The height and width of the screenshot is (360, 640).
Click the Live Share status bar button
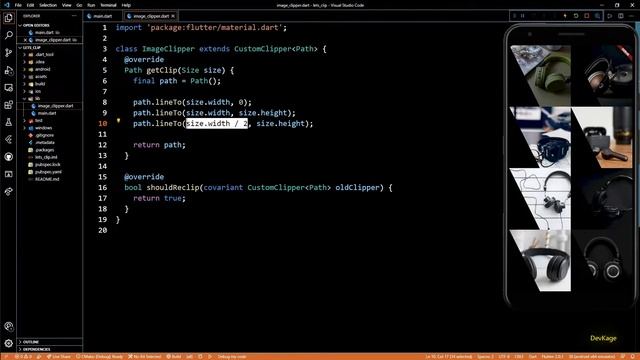[x=58, y=357]
